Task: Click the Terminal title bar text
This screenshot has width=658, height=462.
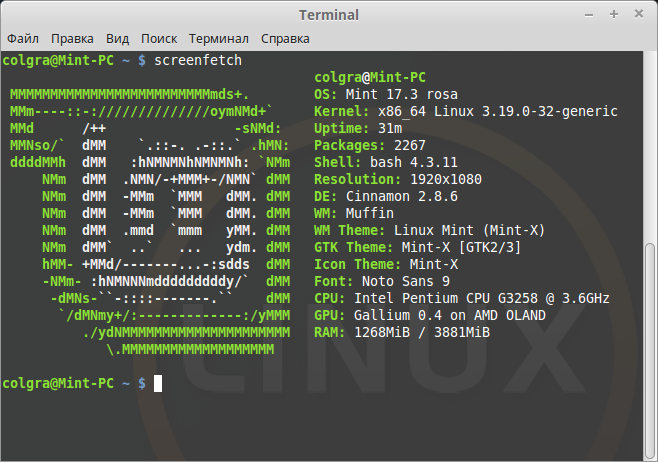Action: [329, 14]
